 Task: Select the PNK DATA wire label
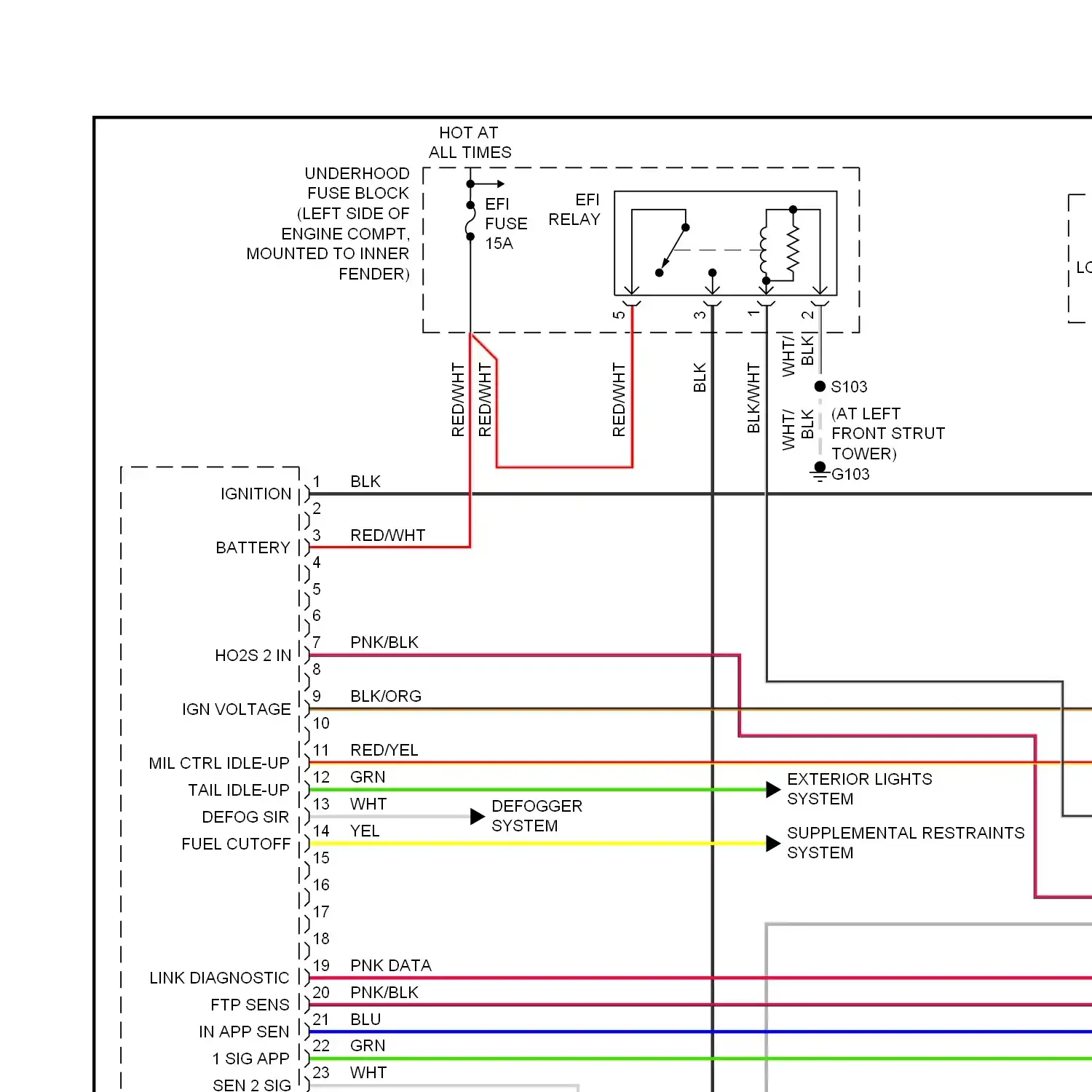(391, 965)
